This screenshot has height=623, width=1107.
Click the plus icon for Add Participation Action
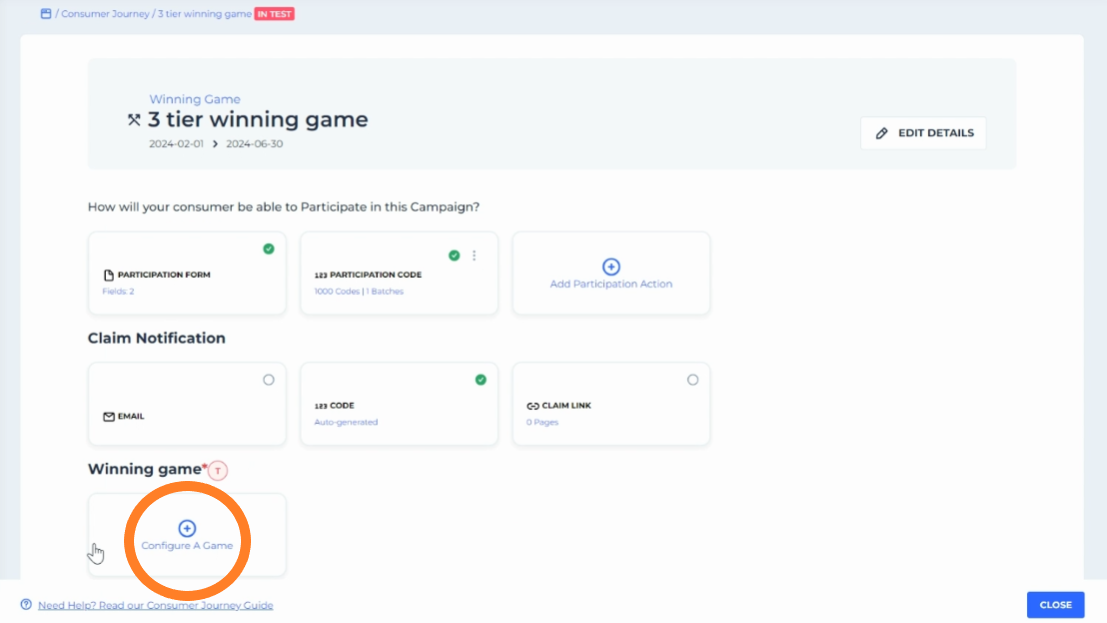pos(611,267)
